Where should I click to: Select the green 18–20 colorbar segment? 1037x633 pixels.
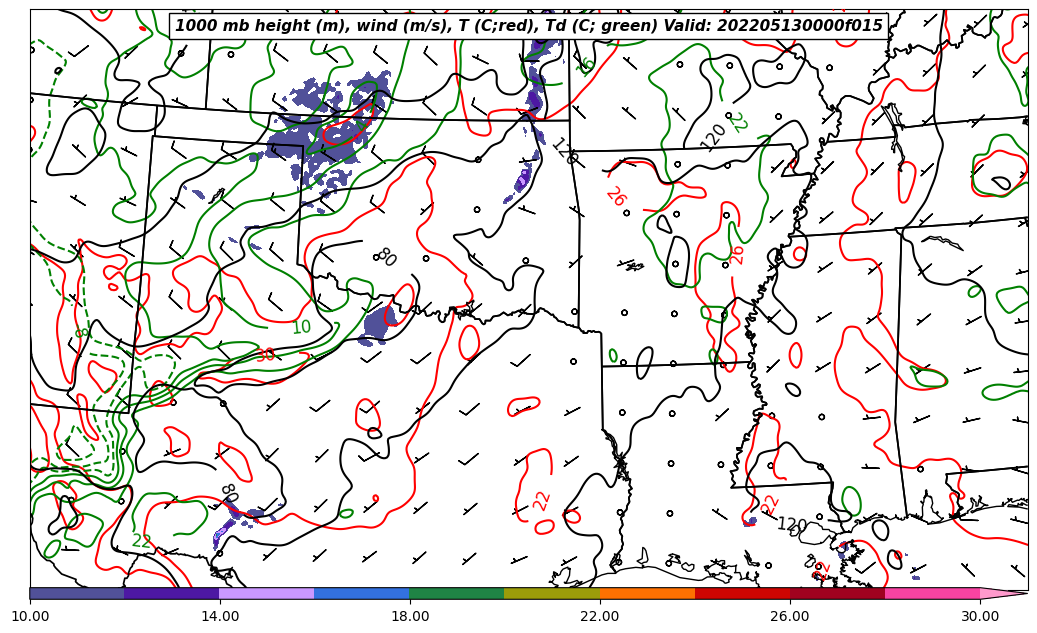(x=457, y=593)
